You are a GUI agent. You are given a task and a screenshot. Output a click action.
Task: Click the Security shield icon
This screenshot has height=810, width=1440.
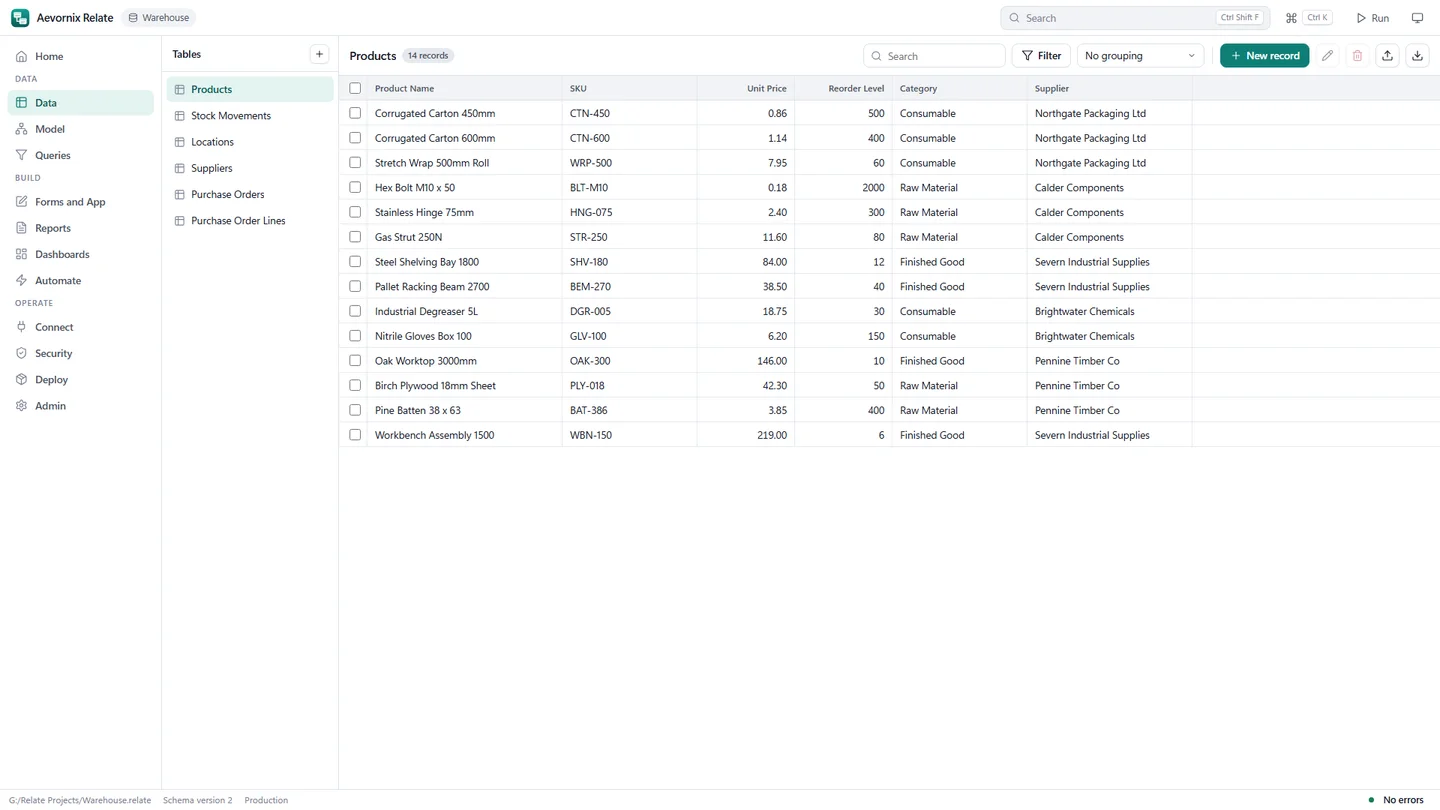tap(21, 353)
